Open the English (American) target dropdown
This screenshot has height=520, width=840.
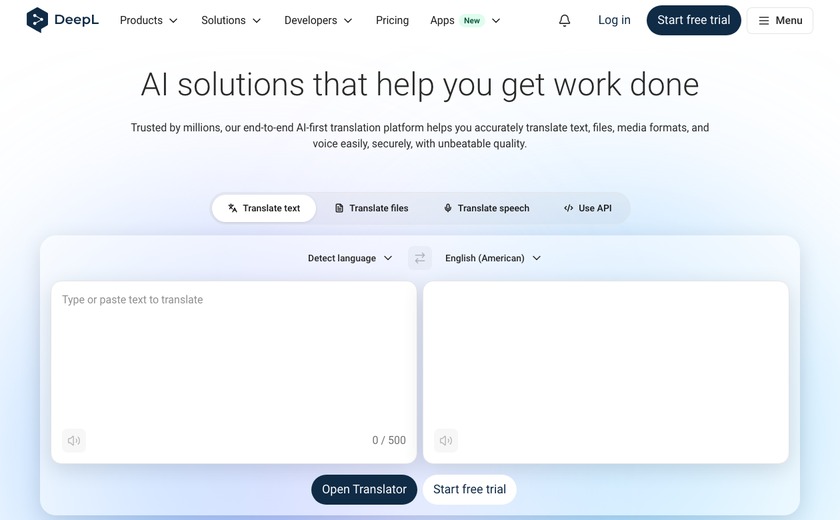pos(493,258)
